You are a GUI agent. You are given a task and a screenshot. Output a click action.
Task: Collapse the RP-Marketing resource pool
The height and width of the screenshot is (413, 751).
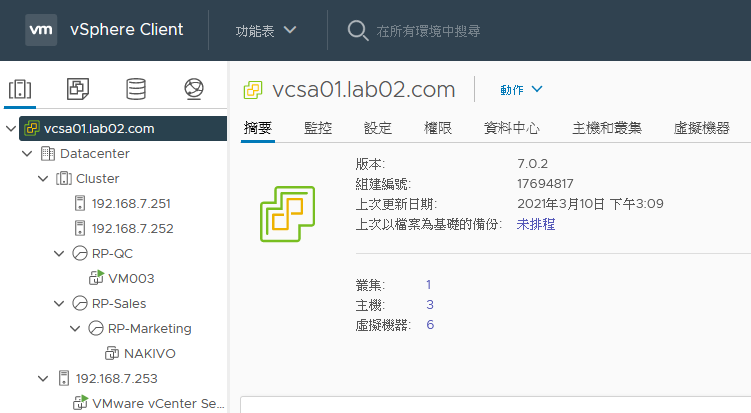point(75,328)
